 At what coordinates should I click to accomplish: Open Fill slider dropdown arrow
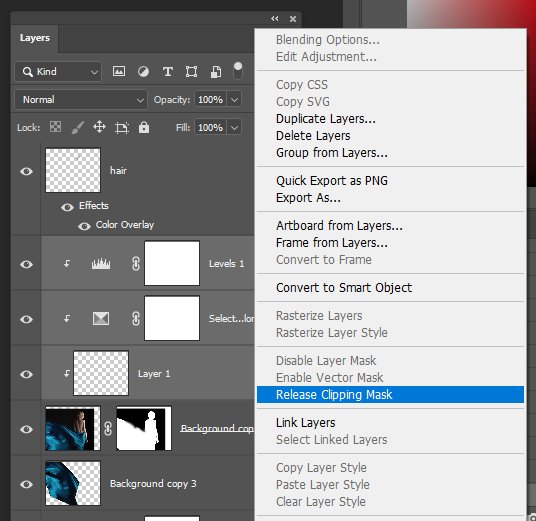tap(234, 128)
